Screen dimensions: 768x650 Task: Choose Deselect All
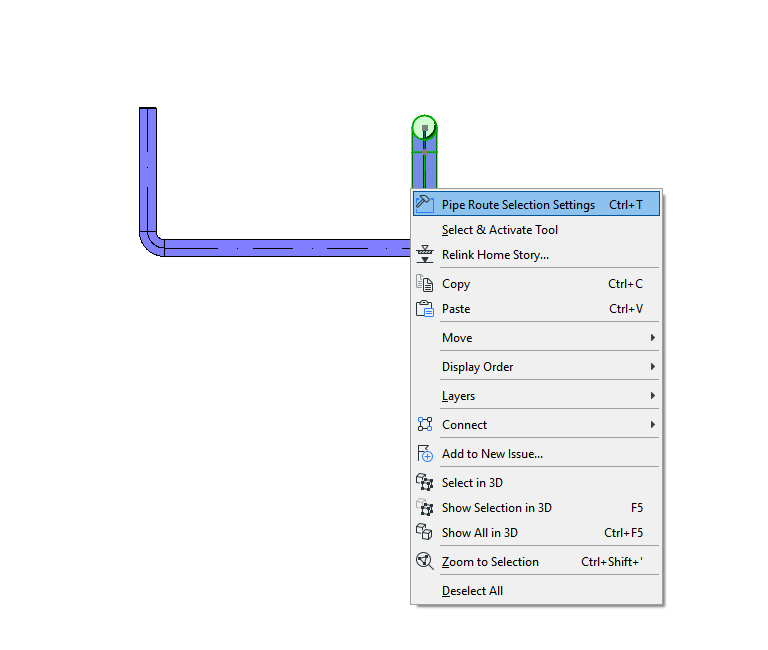536,591
